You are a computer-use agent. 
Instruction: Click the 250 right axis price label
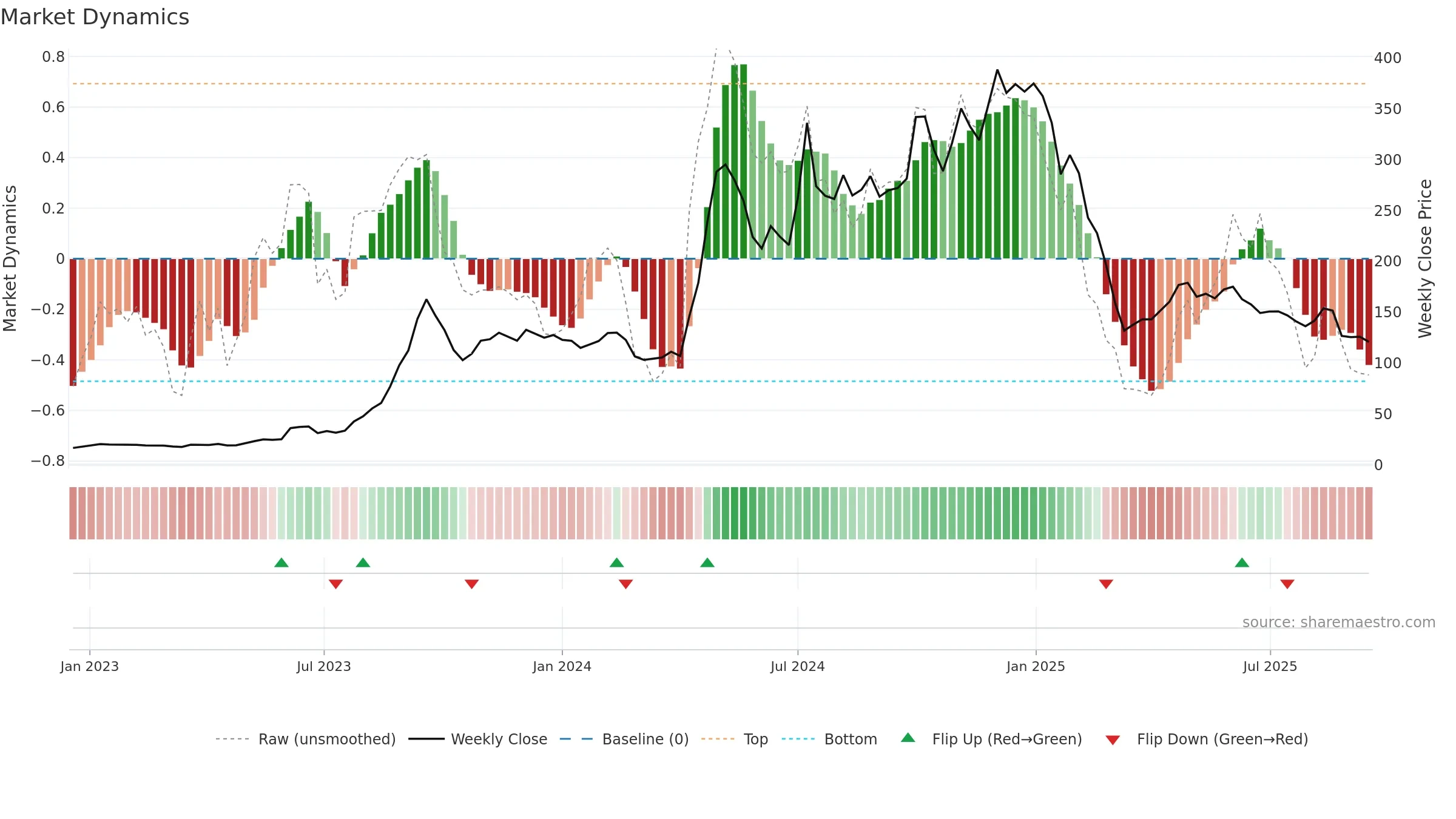click(x=1388, y=211)
